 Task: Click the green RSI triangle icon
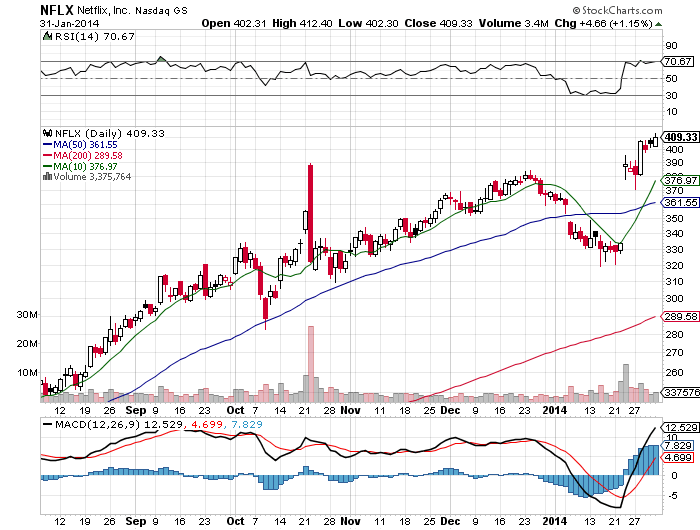47,36
